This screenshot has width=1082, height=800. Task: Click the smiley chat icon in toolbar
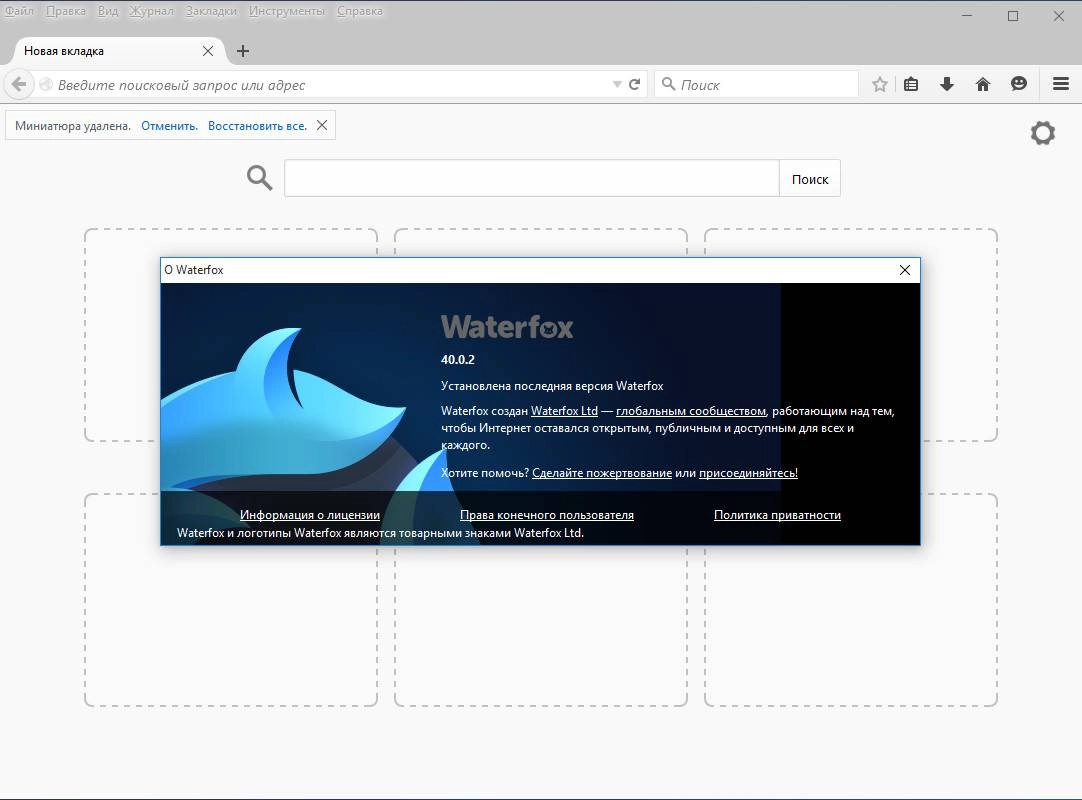coord(1019,84)
